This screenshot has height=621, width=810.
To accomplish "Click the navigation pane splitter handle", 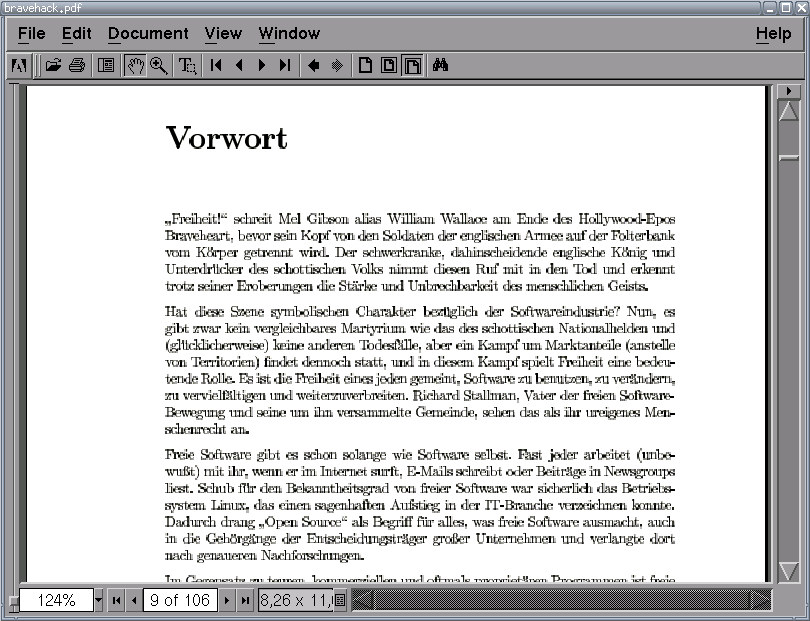I will coord(13,601).
